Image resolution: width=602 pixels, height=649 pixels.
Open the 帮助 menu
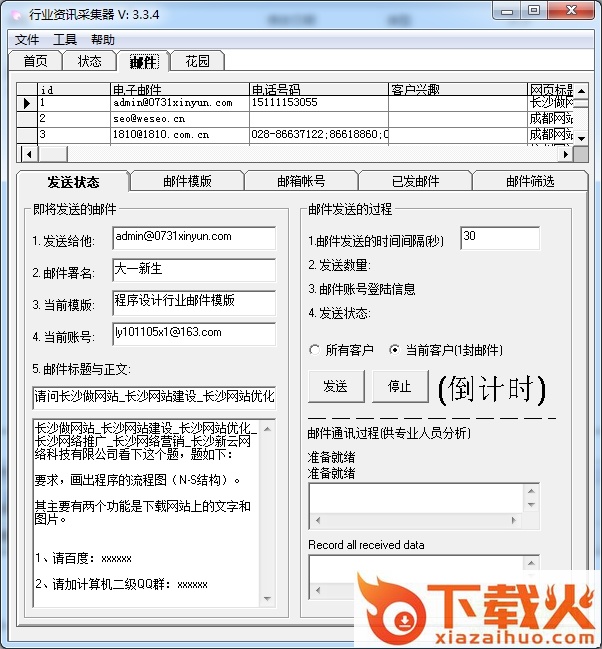coord(103,40)
